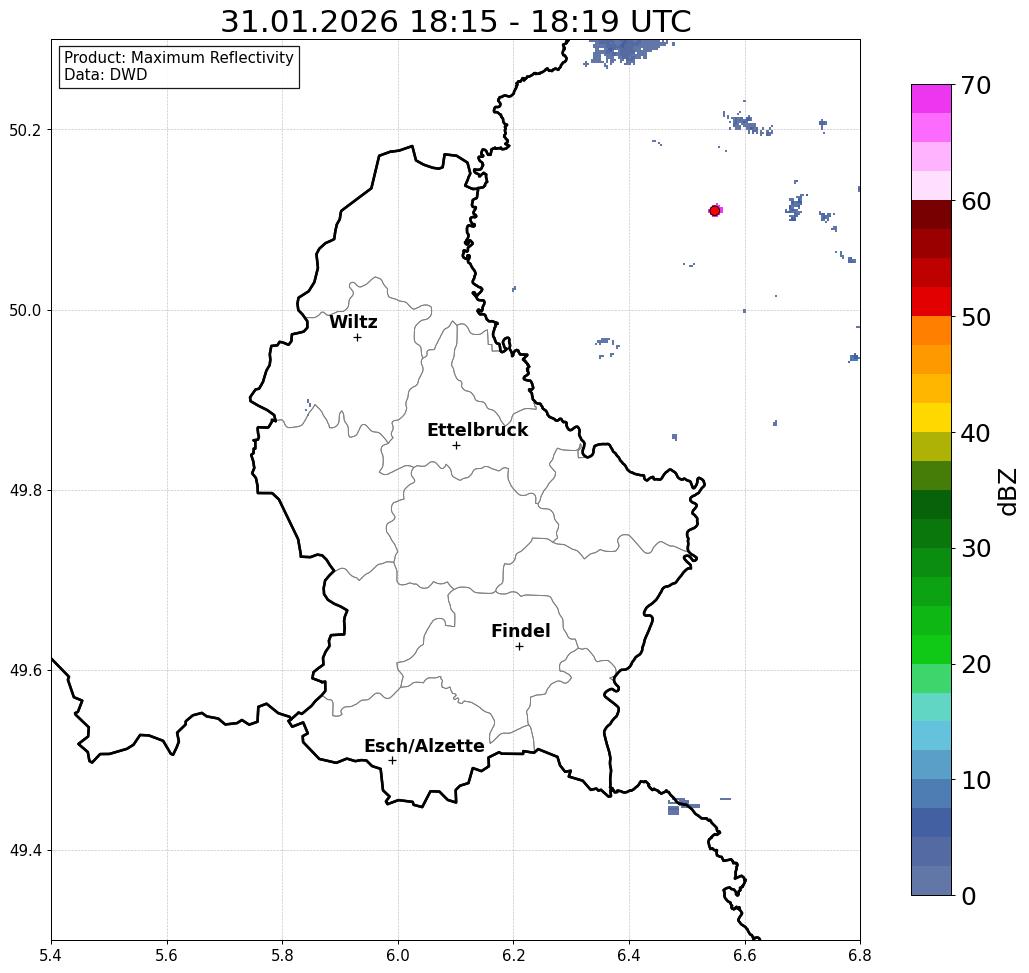This screenshot has width=1029, height=973.
Task: Click the Product Maximum Reflectivity info box
Action: point(179,66)
